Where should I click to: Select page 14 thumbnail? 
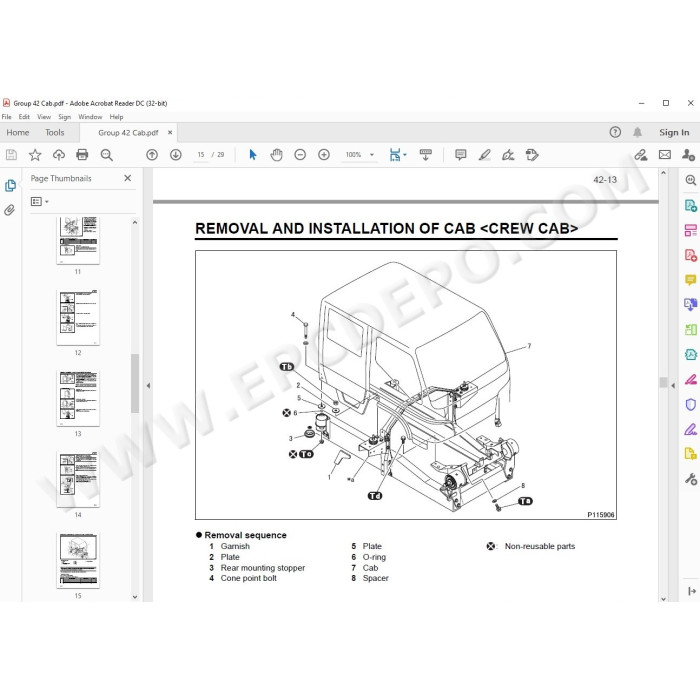78,479
